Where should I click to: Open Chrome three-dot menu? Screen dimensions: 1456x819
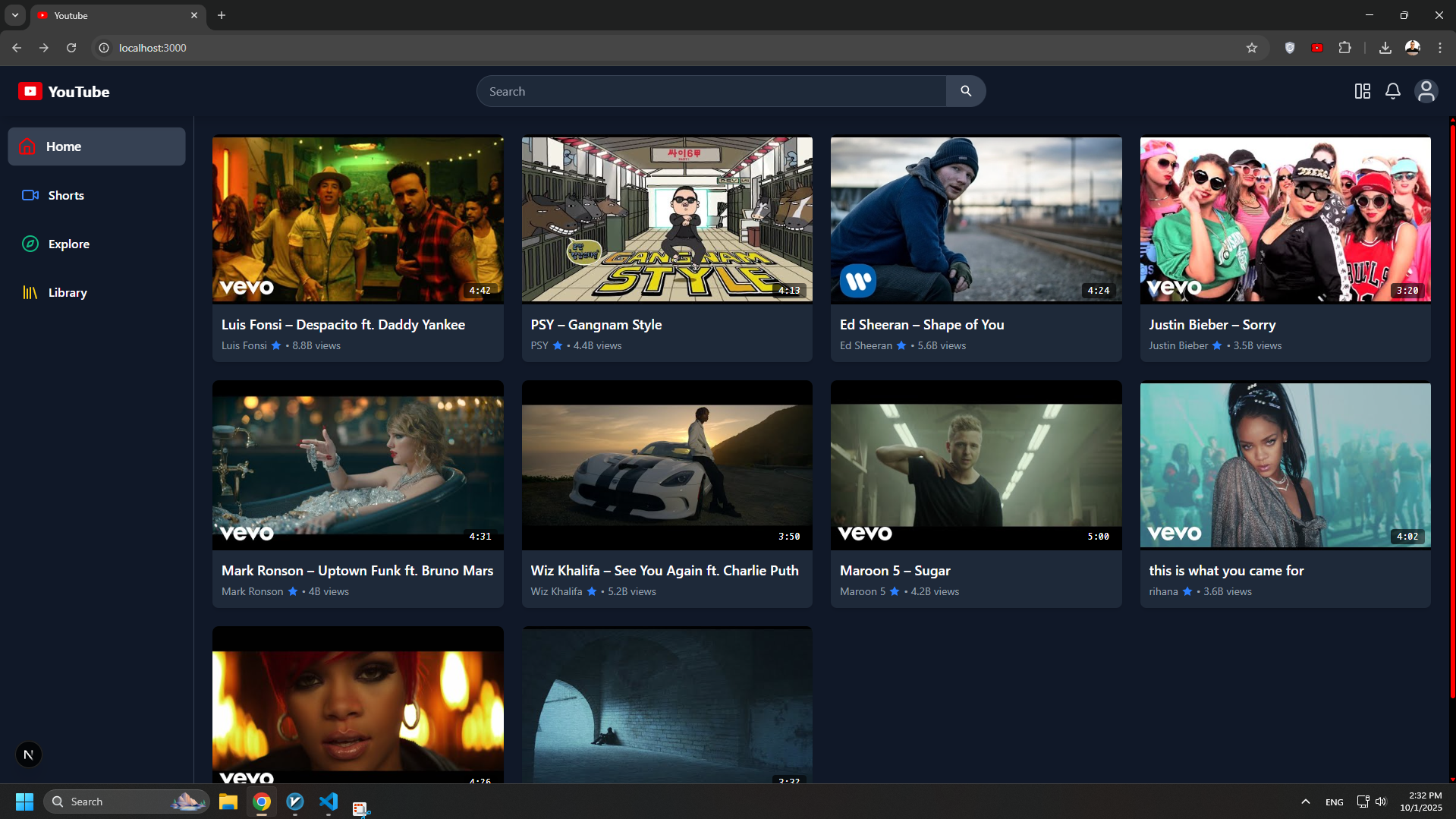click(x=1439, y=48)
